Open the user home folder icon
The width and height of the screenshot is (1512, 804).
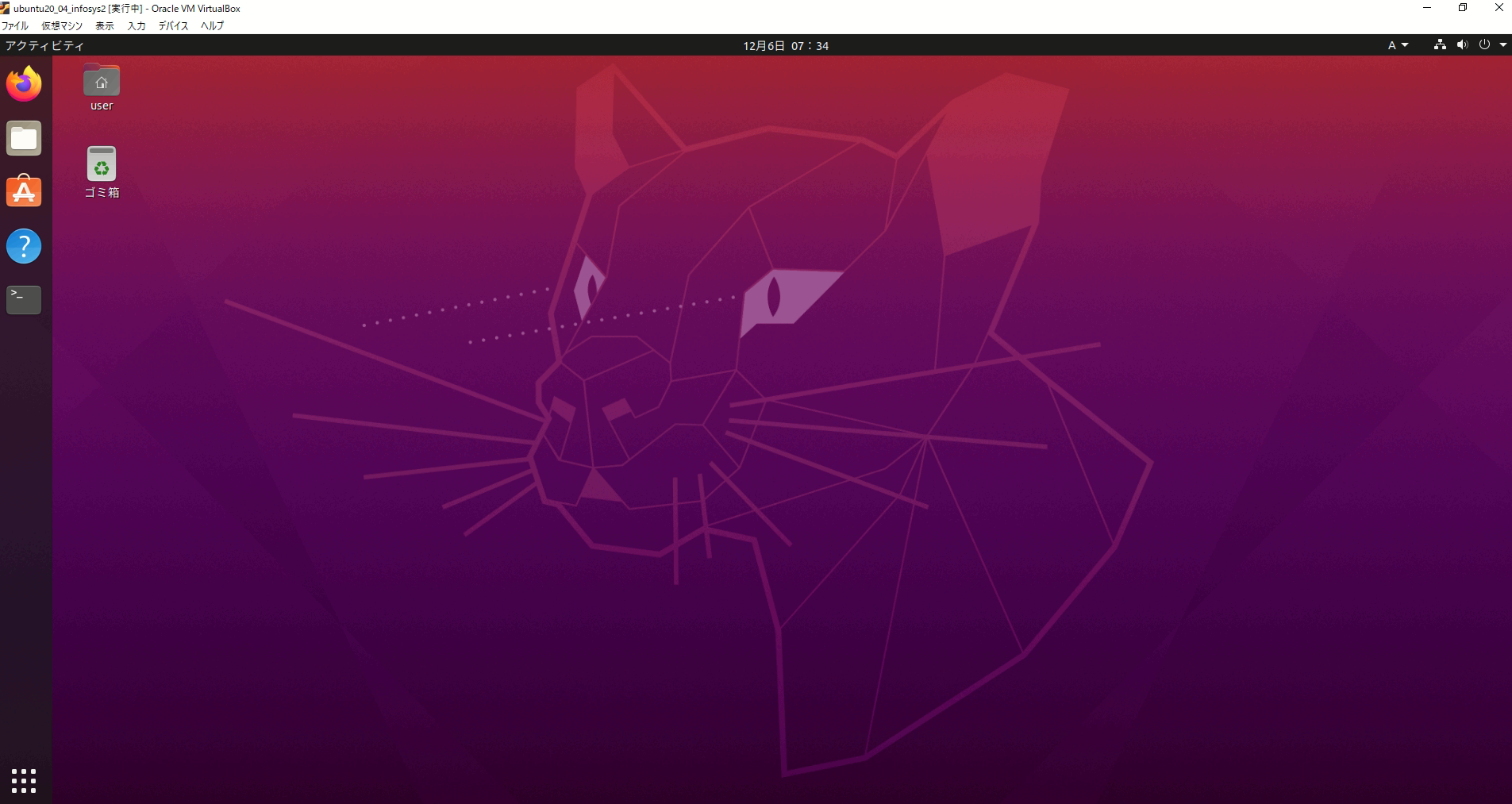(x=102, y=87)
